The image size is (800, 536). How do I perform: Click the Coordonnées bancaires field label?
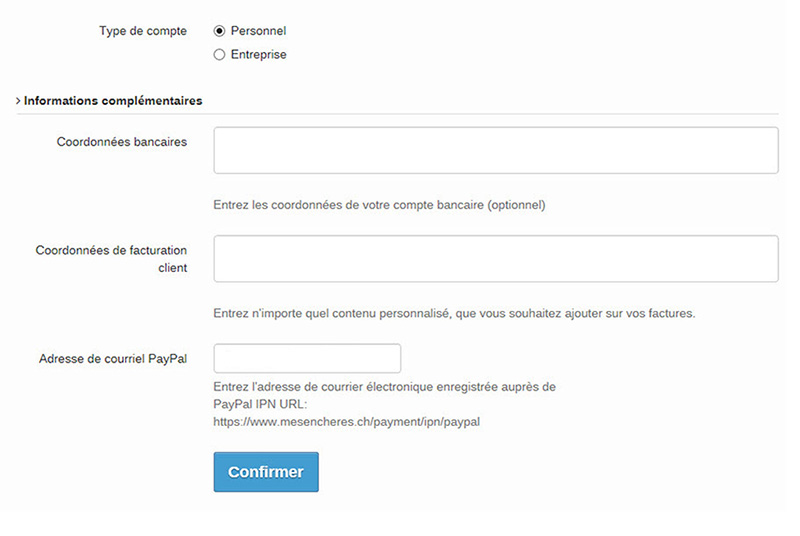[121, 142]
